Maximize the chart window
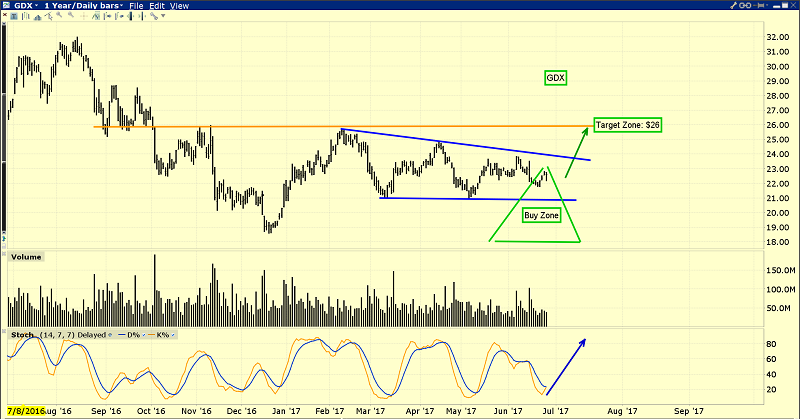The width and height of the screenshot is (800, 419). tap(785, 5)
